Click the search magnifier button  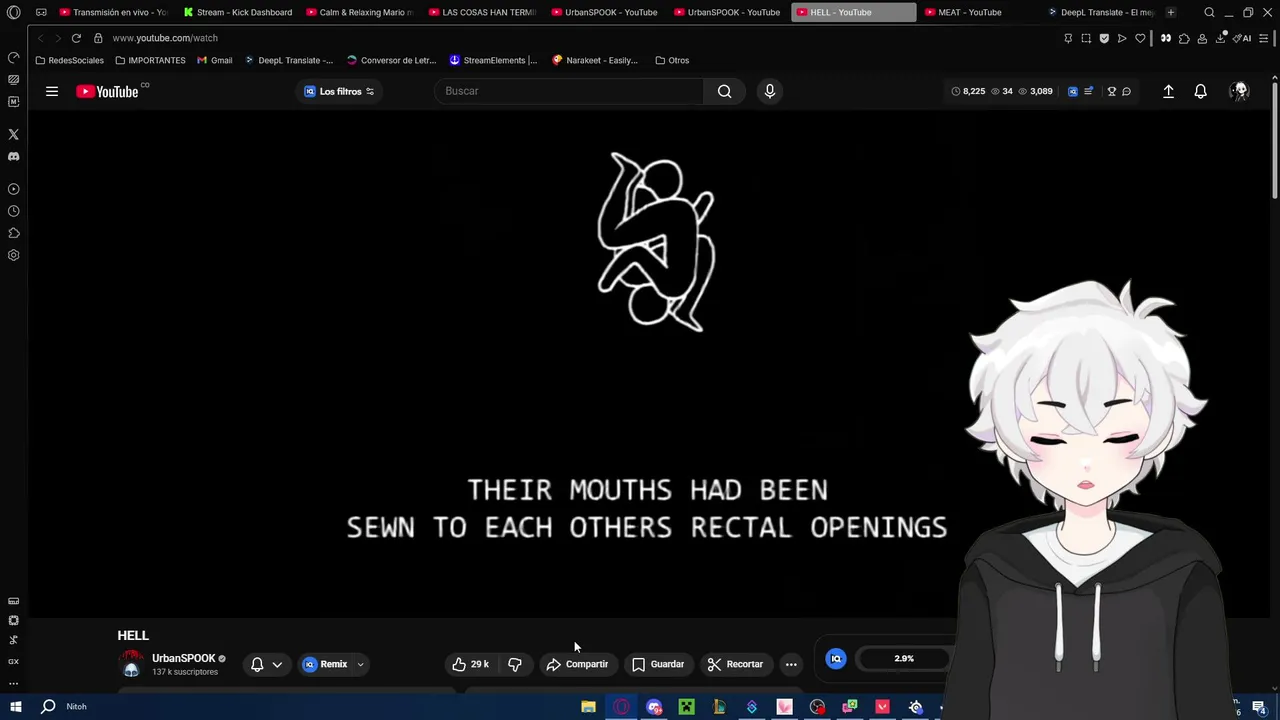click(724, 91)
